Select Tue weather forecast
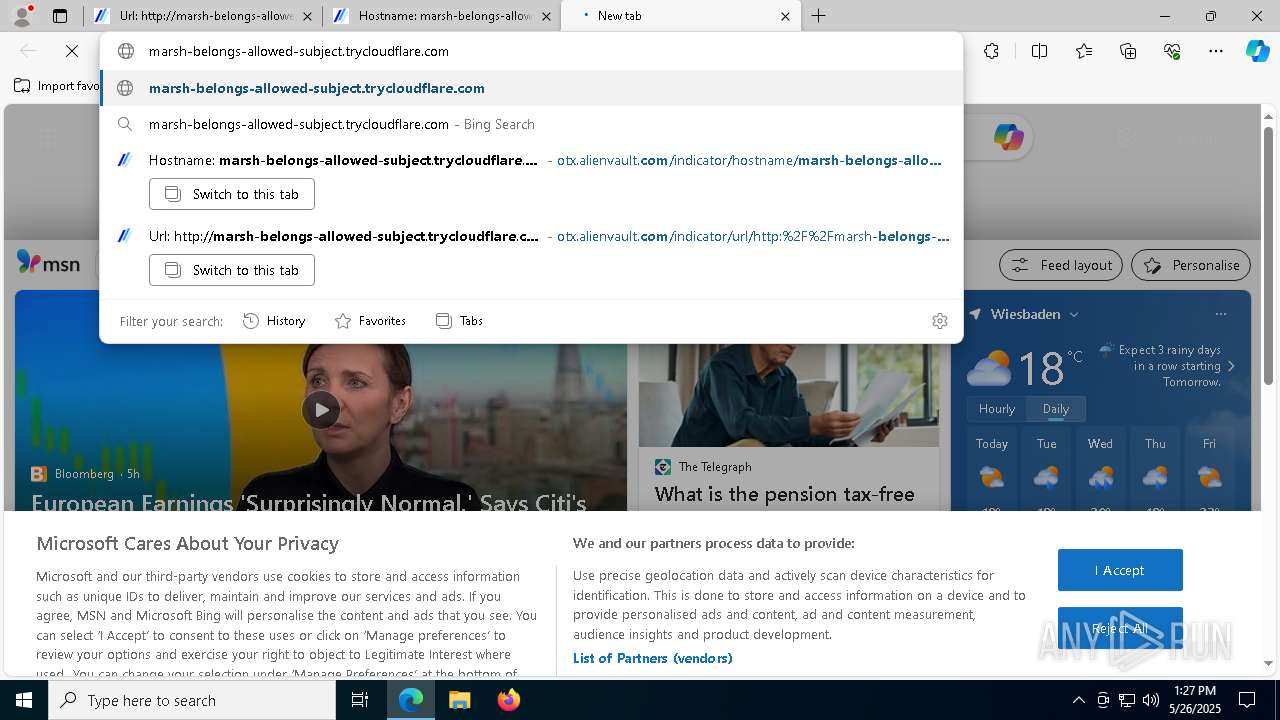 pos(1046,470)
